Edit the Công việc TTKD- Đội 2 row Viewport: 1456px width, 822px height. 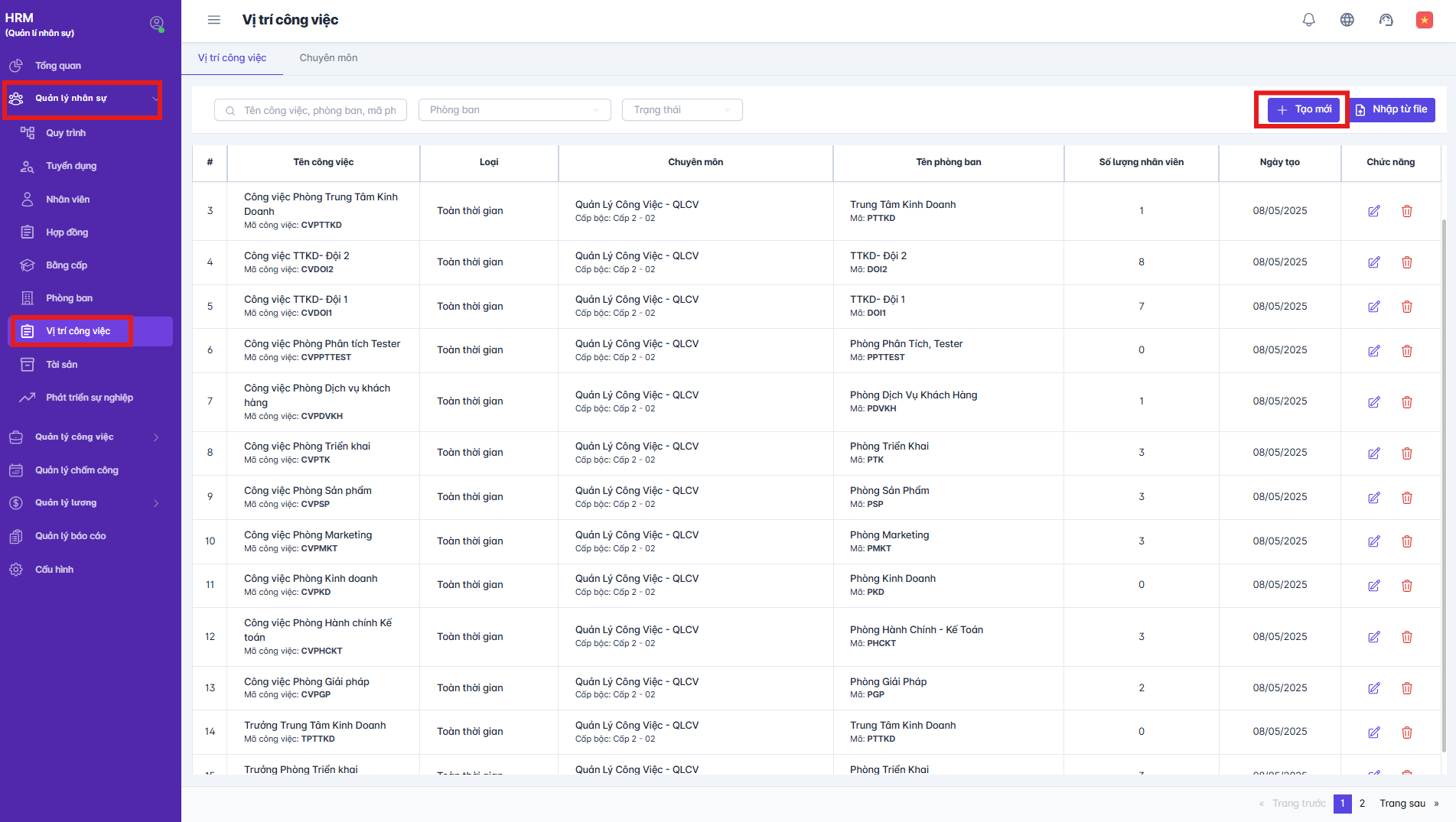pos(1373,262)
